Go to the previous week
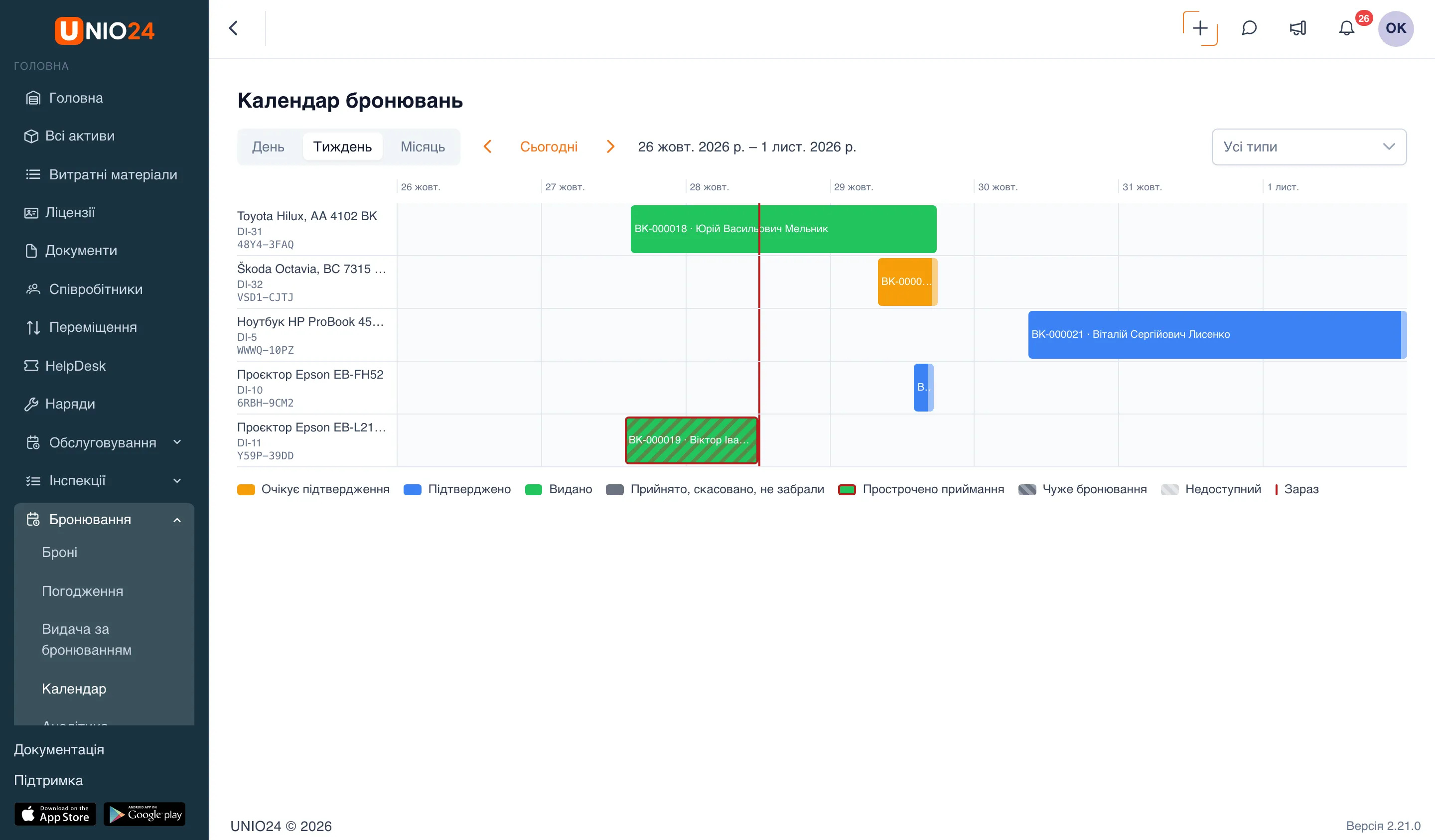This screenshot has height=840, width=1435. 487,147
